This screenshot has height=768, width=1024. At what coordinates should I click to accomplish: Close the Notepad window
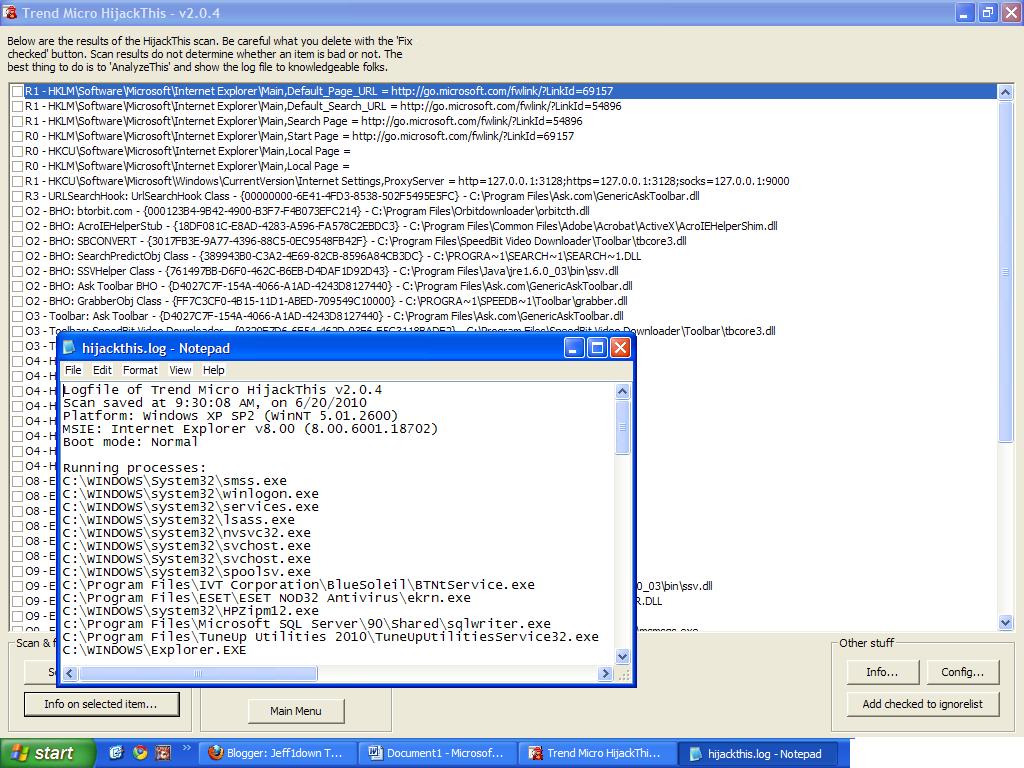point(620,348)
